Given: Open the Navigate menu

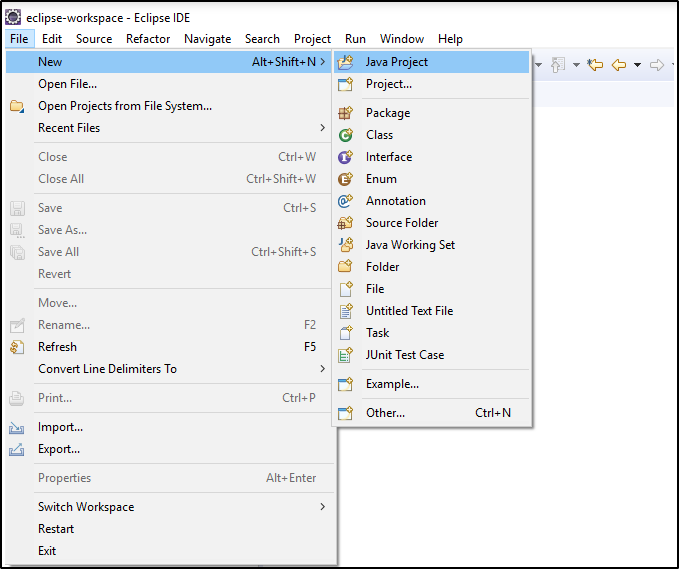Looking at the screenshot, I should click(207, 39).
